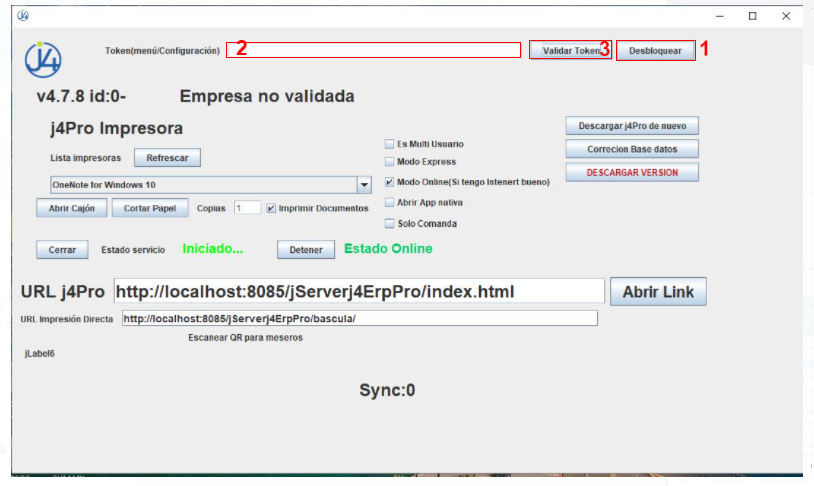Image resolution: width=814 pixels, height=486 pixels.
Task: Click the Sync:0 label
Action: [387, 390]
